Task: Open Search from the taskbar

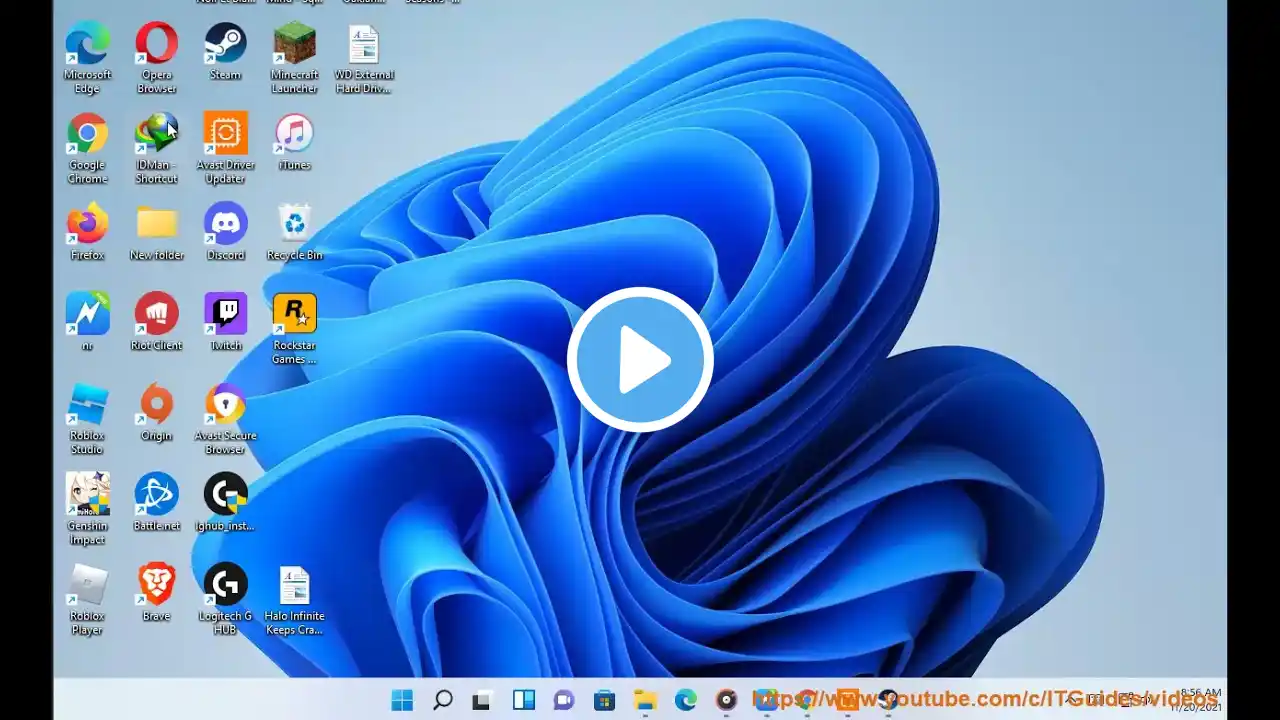Action: click(x=443, y=700)
